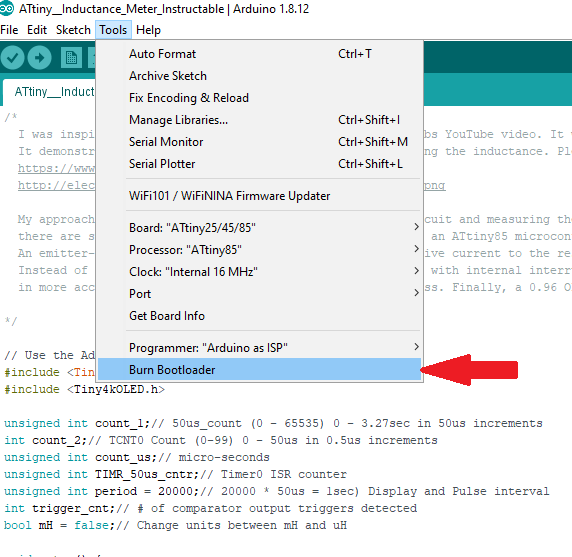Select Fix Encoding & Reload
The width and height of the screenshot is (572, 557).
coord(259,98)
